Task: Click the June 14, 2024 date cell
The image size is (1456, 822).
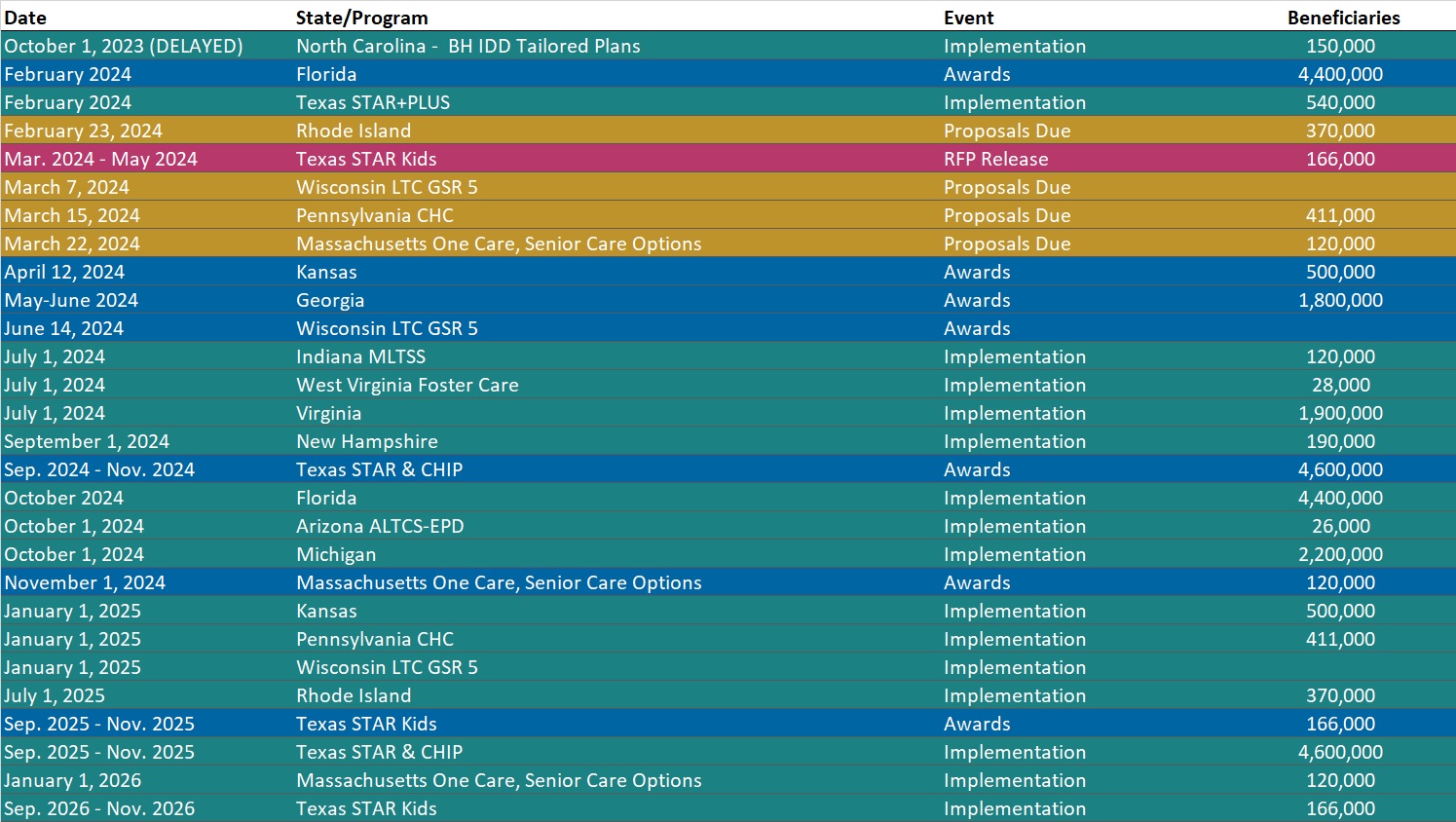Action: [63, 328]
